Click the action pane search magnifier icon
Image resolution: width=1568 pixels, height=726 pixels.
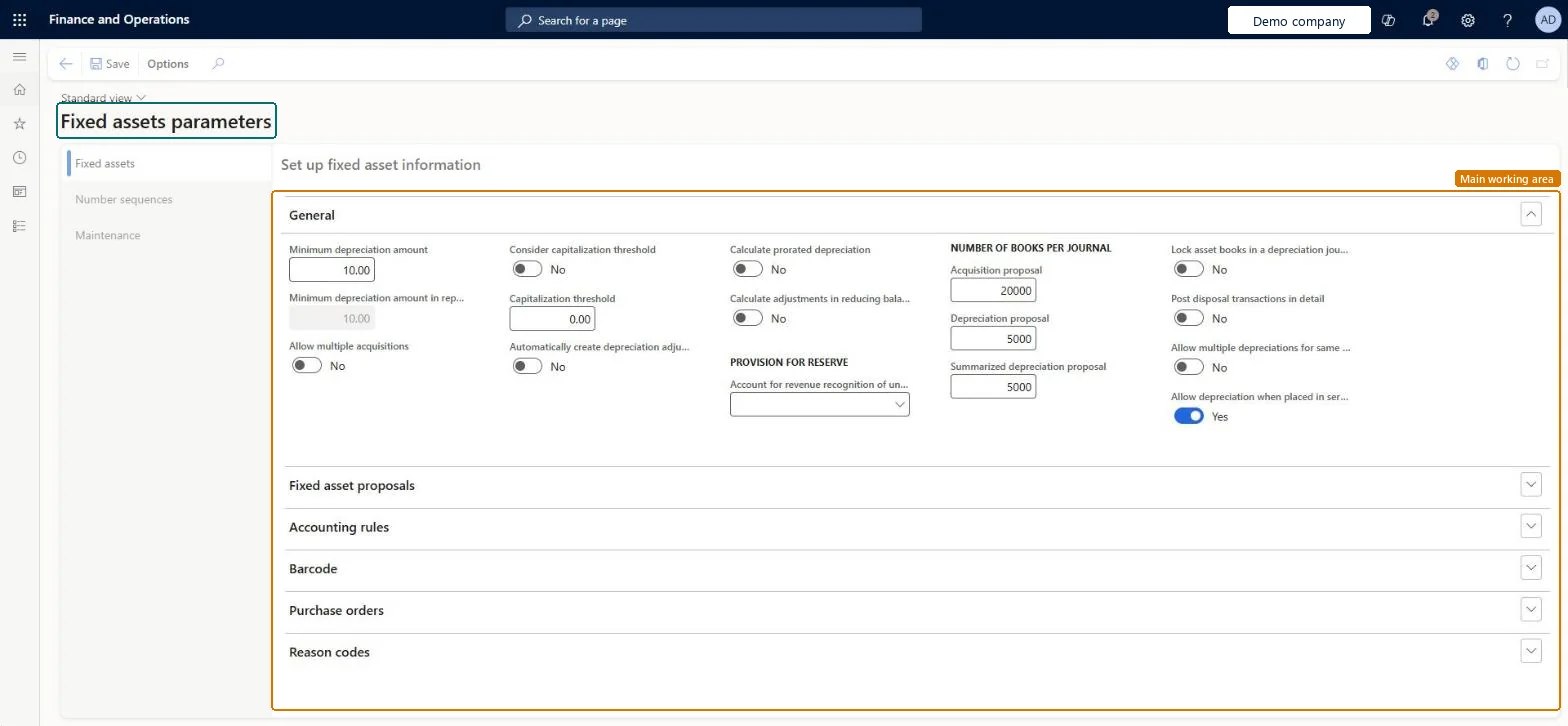click(x=218, y=64)
